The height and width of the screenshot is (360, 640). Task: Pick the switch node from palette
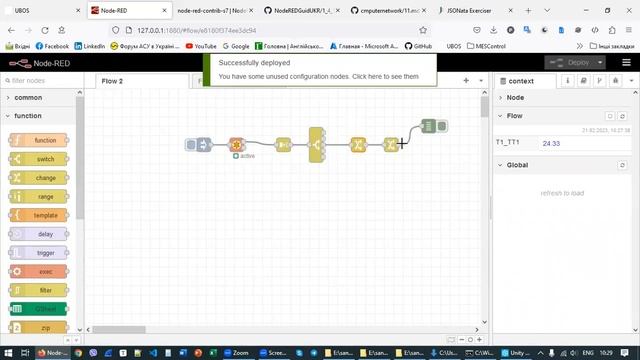[39, 159]
